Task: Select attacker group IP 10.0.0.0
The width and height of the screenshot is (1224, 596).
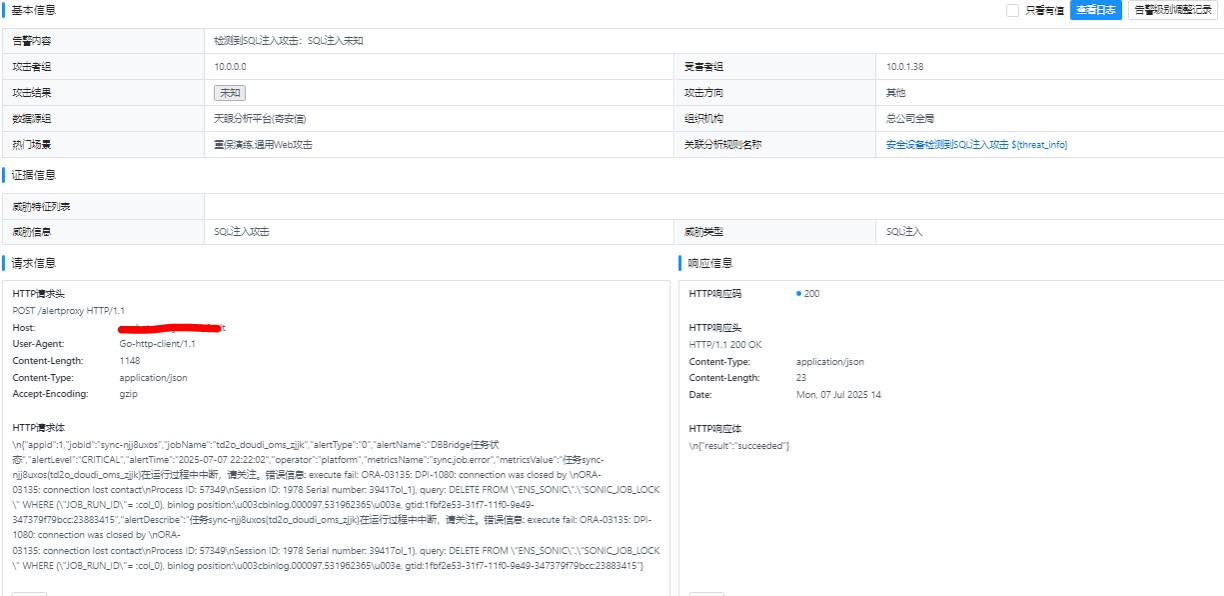Action: (x=230, y=67)
